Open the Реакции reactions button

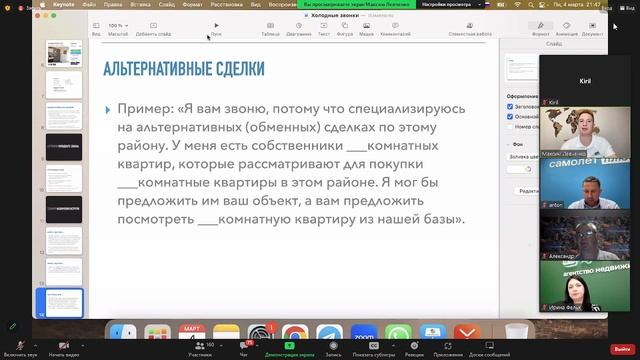tap(414, 349)
